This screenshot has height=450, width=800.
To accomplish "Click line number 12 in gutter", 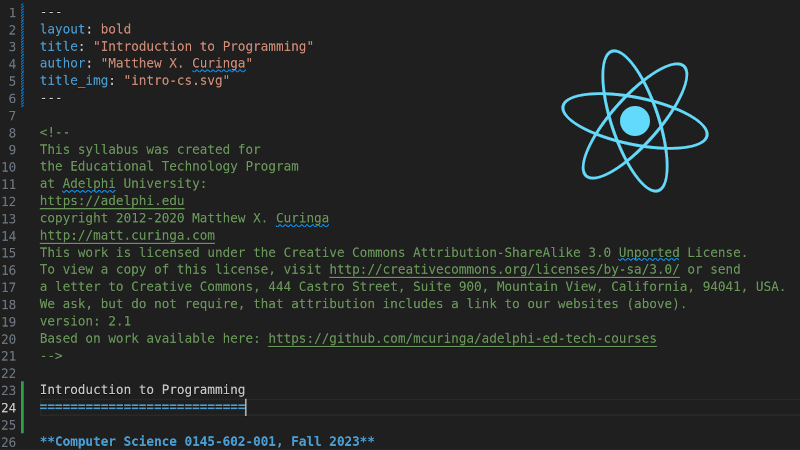I will (x=9, y=202).
